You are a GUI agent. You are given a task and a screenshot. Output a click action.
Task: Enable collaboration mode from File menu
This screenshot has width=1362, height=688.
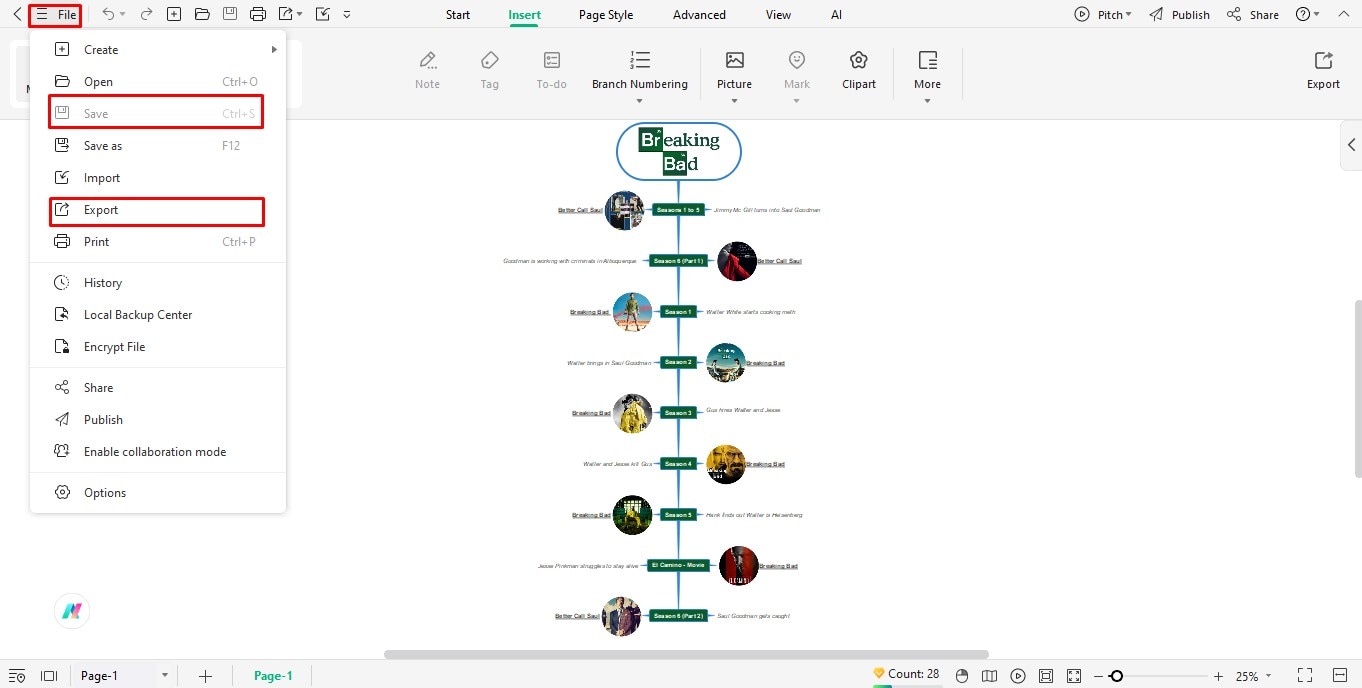pos(158,452)
